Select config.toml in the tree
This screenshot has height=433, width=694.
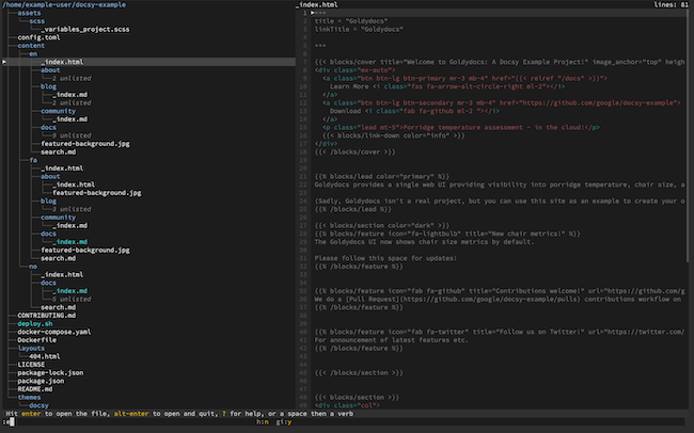[38, 37]
